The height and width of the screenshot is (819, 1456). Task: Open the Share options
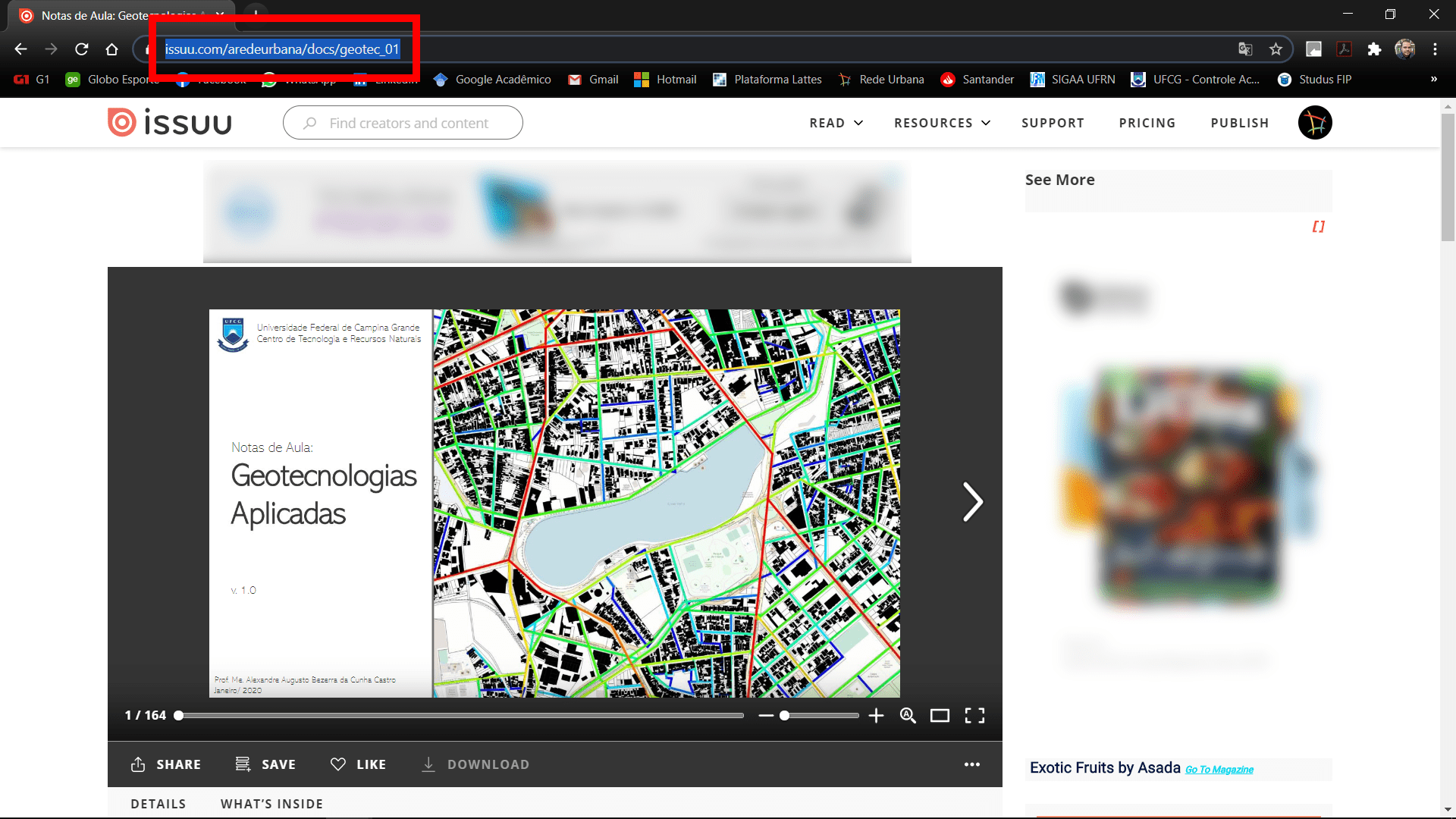165,764
